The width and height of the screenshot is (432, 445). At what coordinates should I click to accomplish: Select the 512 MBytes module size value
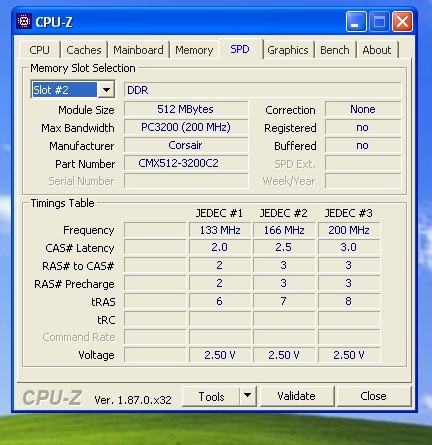coord(186,109)
